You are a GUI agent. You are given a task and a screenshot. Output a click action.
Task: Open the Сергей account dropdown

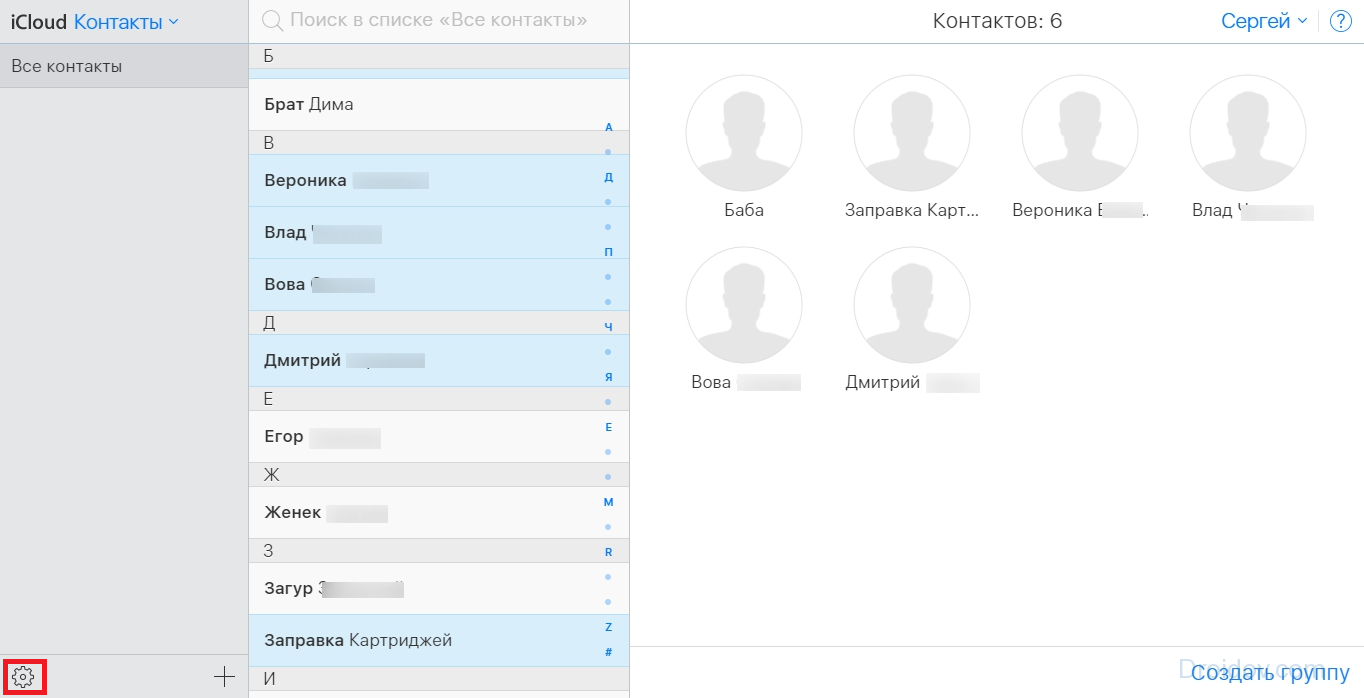tap(1264, 21)
